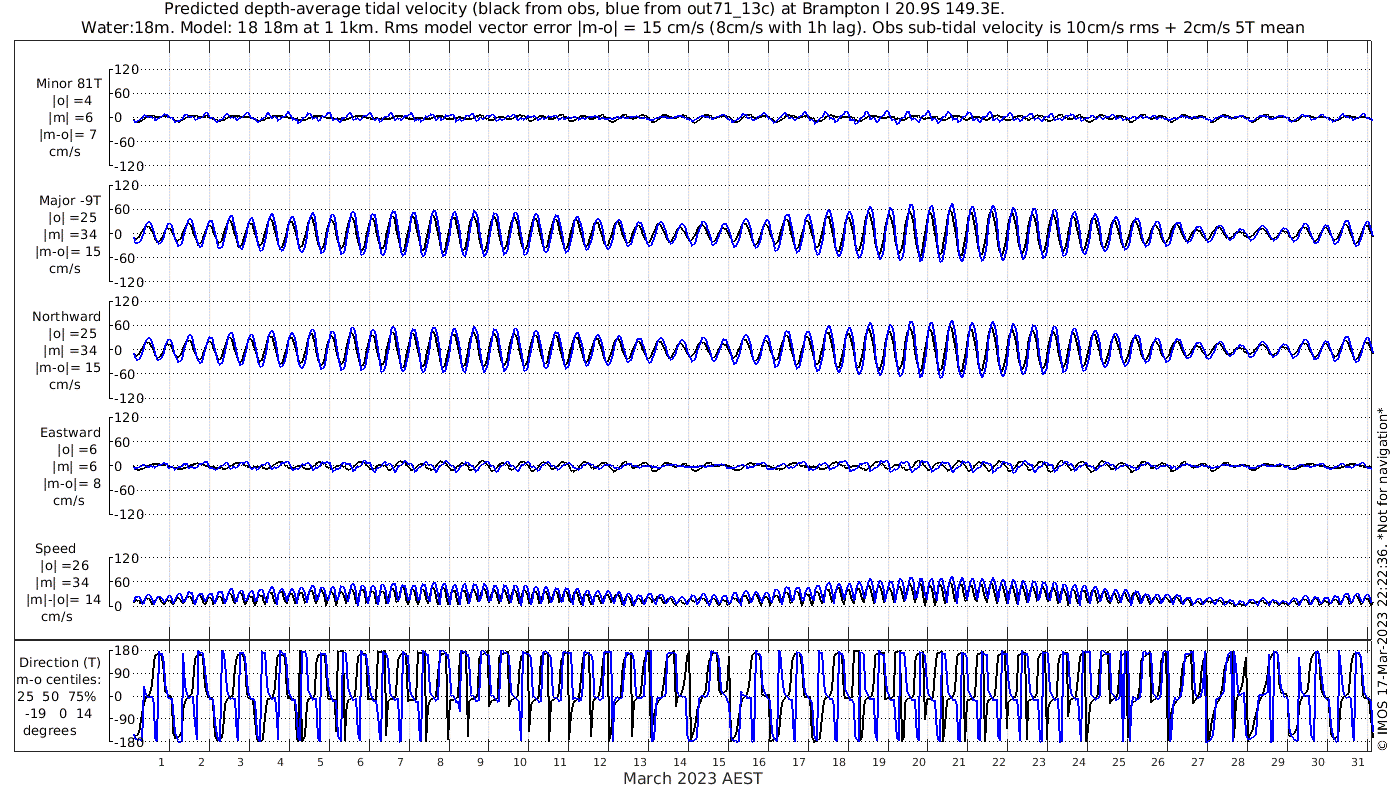The image size is (1400, 800).
Task: Click the IMOS copyright text on right edge
Action: pyautogui.click(x=1383, y=580)
